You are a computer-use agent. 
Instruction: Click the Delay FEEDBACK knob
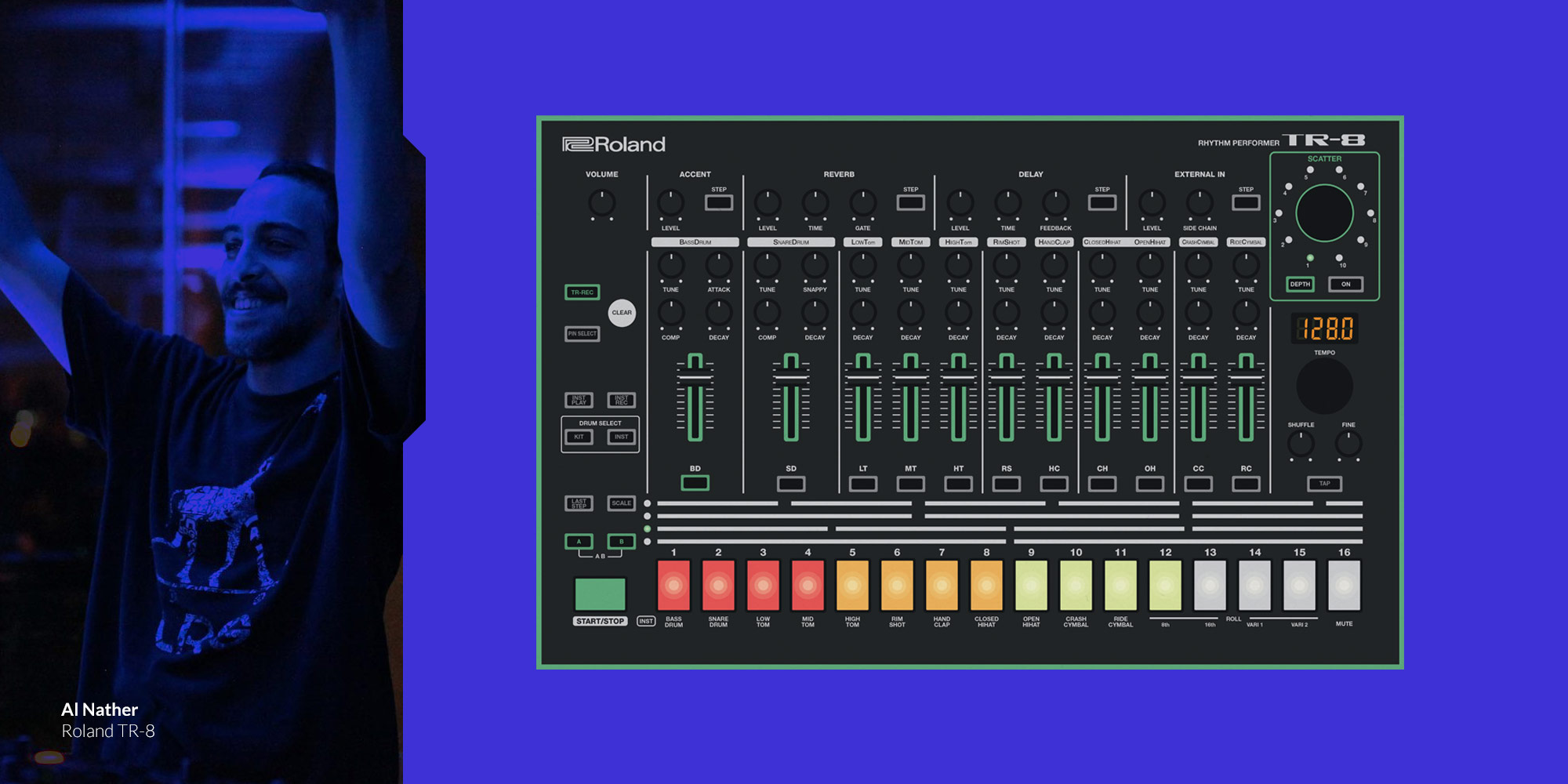(1055, 204)
